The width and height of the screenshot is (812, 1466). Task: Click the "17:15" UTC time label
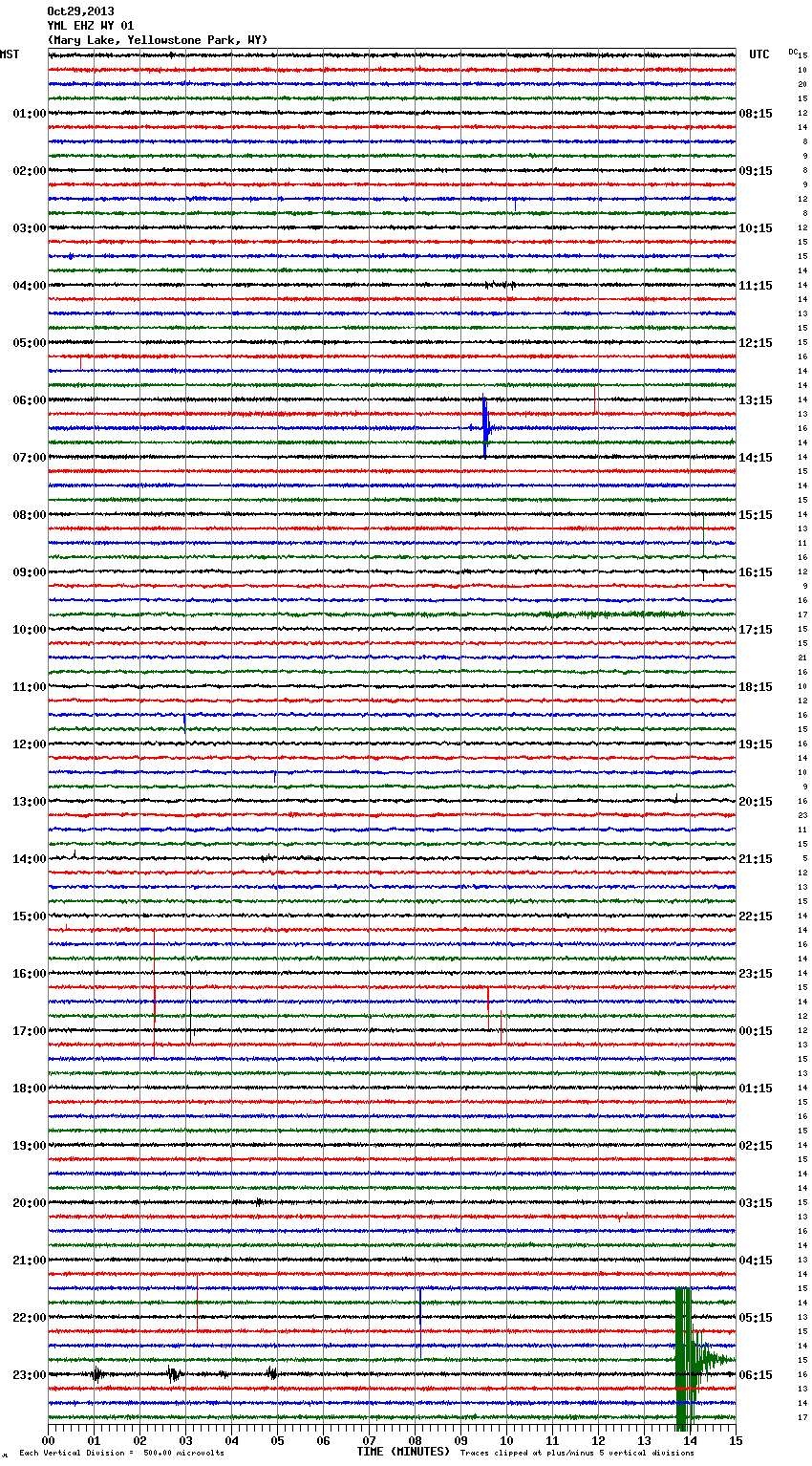756,630
